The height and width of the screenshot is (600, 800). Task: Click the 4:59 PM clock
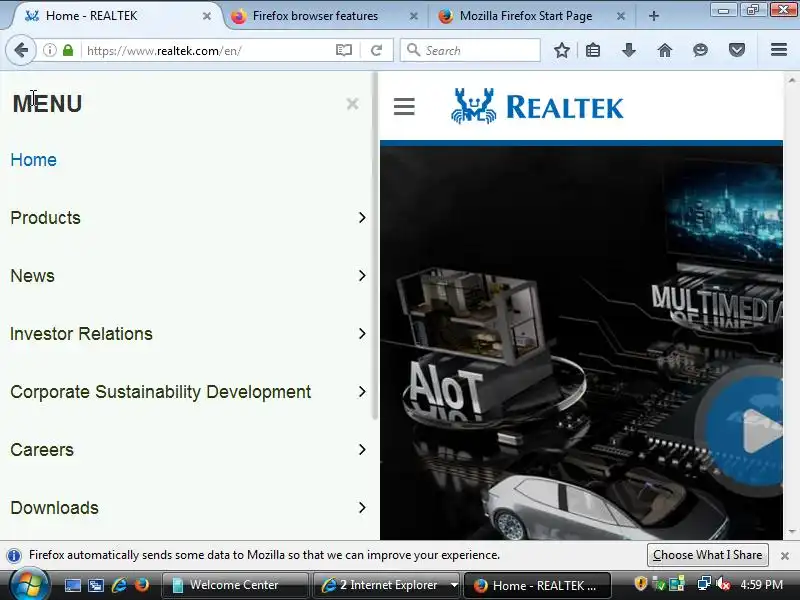click(761, 585)
